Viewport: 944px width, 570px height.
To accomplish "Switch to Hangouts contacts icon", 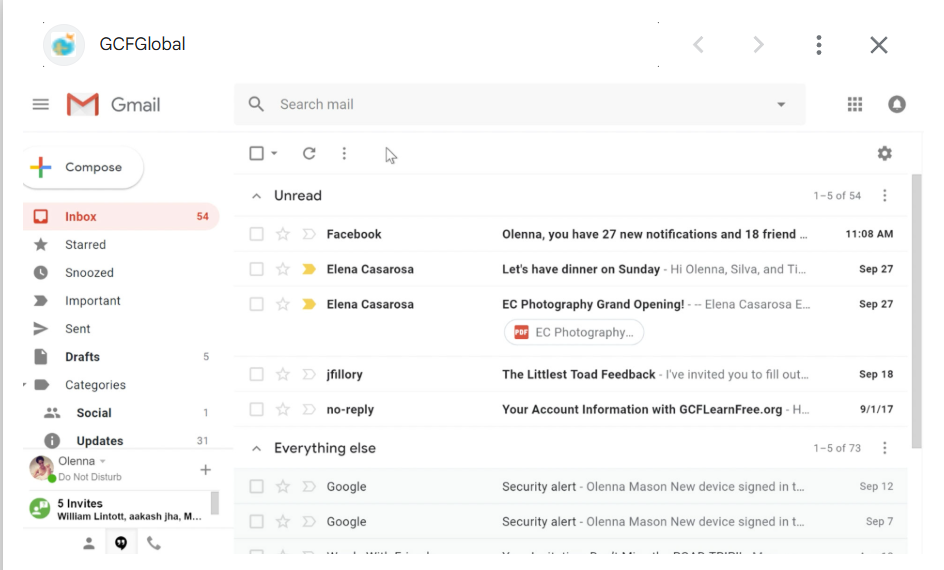I will (88, 544).
